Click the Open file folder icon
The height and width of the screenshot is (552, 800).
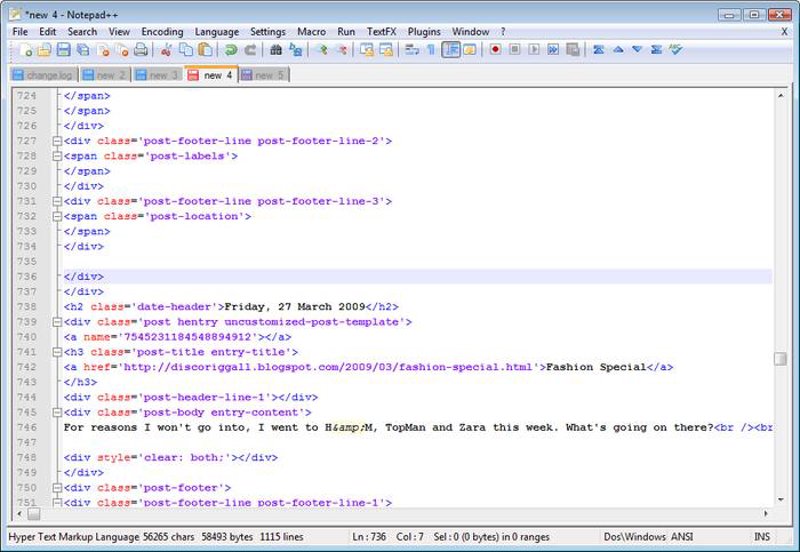tap(44, 49)
